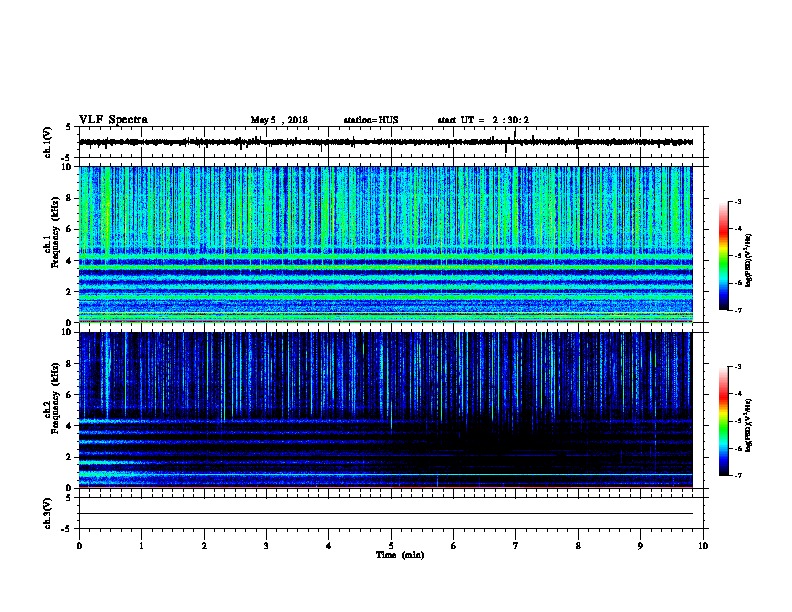Click the ch.2 spectrogram color bar

click(x=724, y=421)
